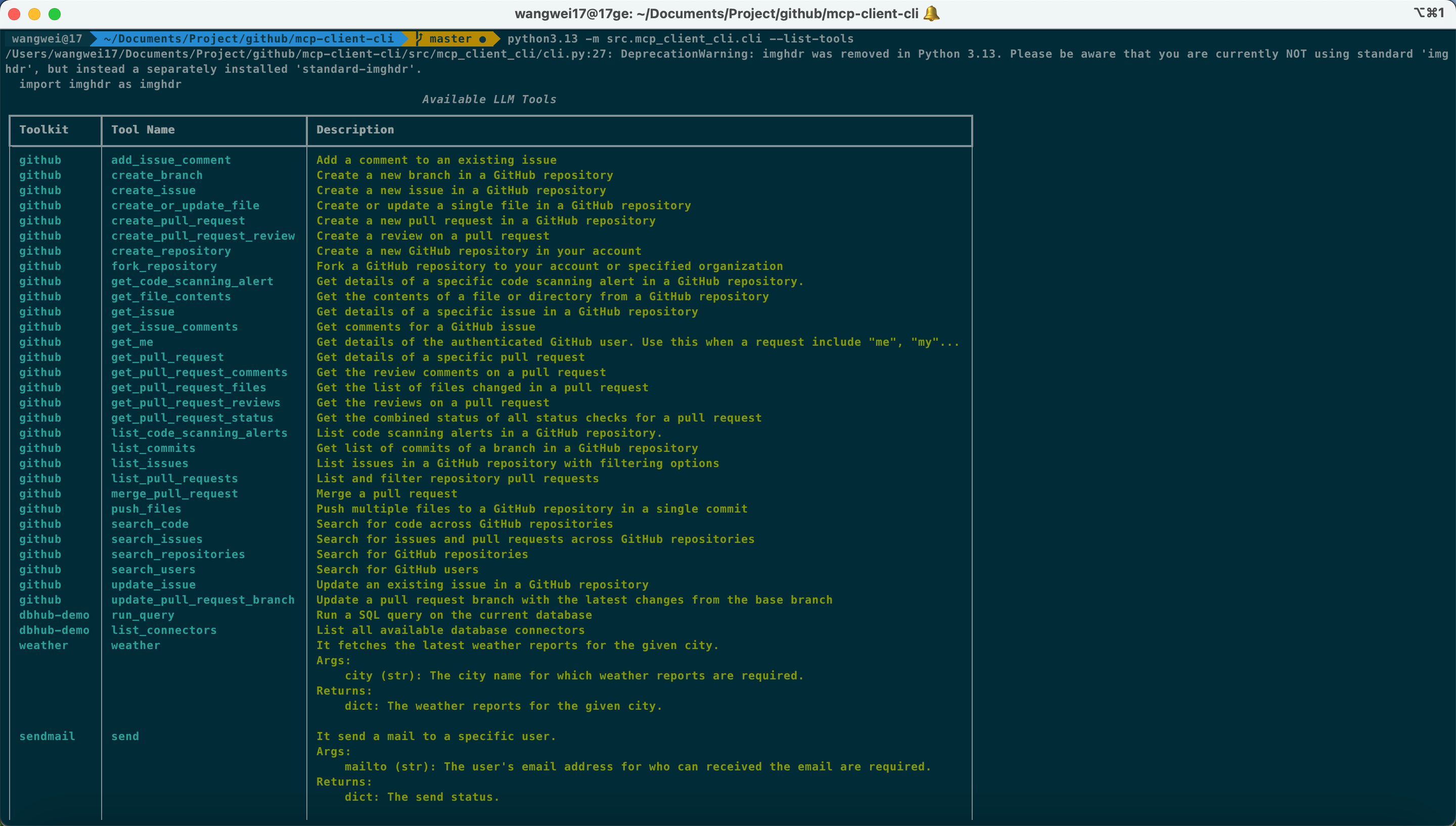Click description 'Run a SQL query on the current database'
The height and width of the screenshot is (826, 1456).
coord(454,615)
